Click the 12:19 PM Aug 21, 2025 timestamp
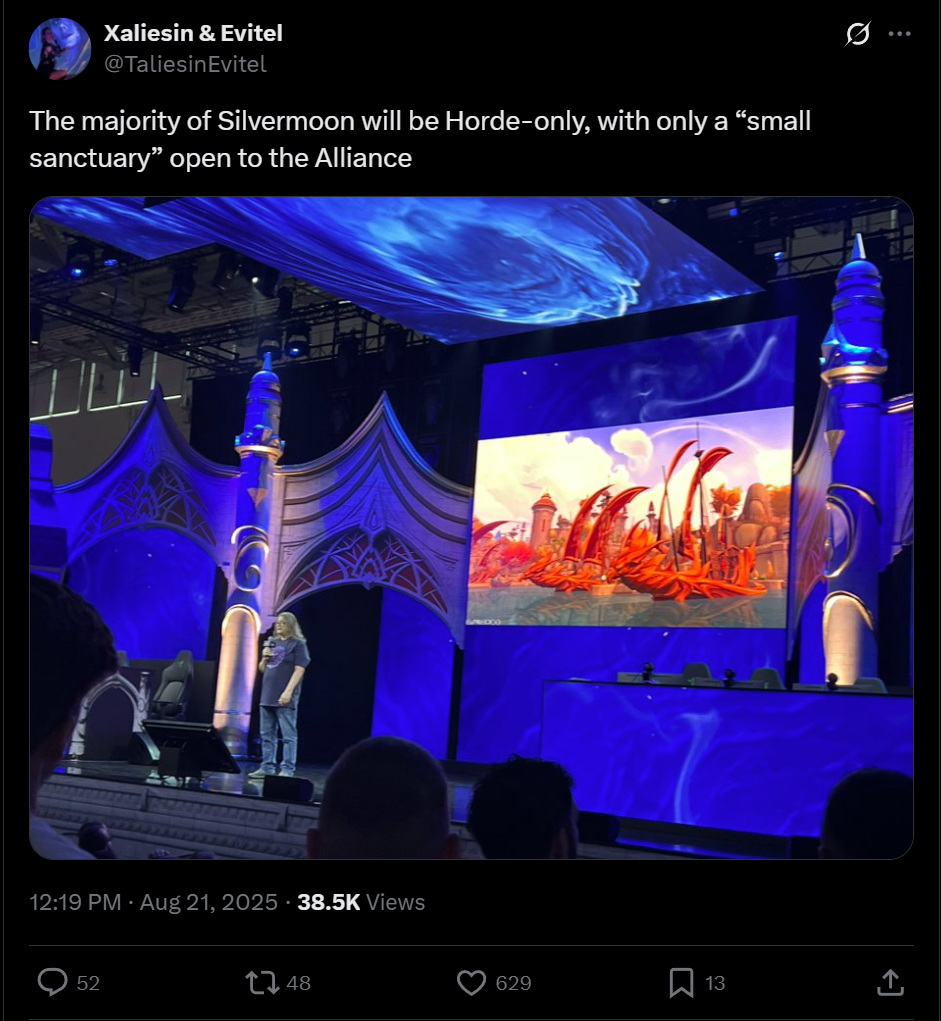This screenshot has height=1021, width=941. pos(154,902)
